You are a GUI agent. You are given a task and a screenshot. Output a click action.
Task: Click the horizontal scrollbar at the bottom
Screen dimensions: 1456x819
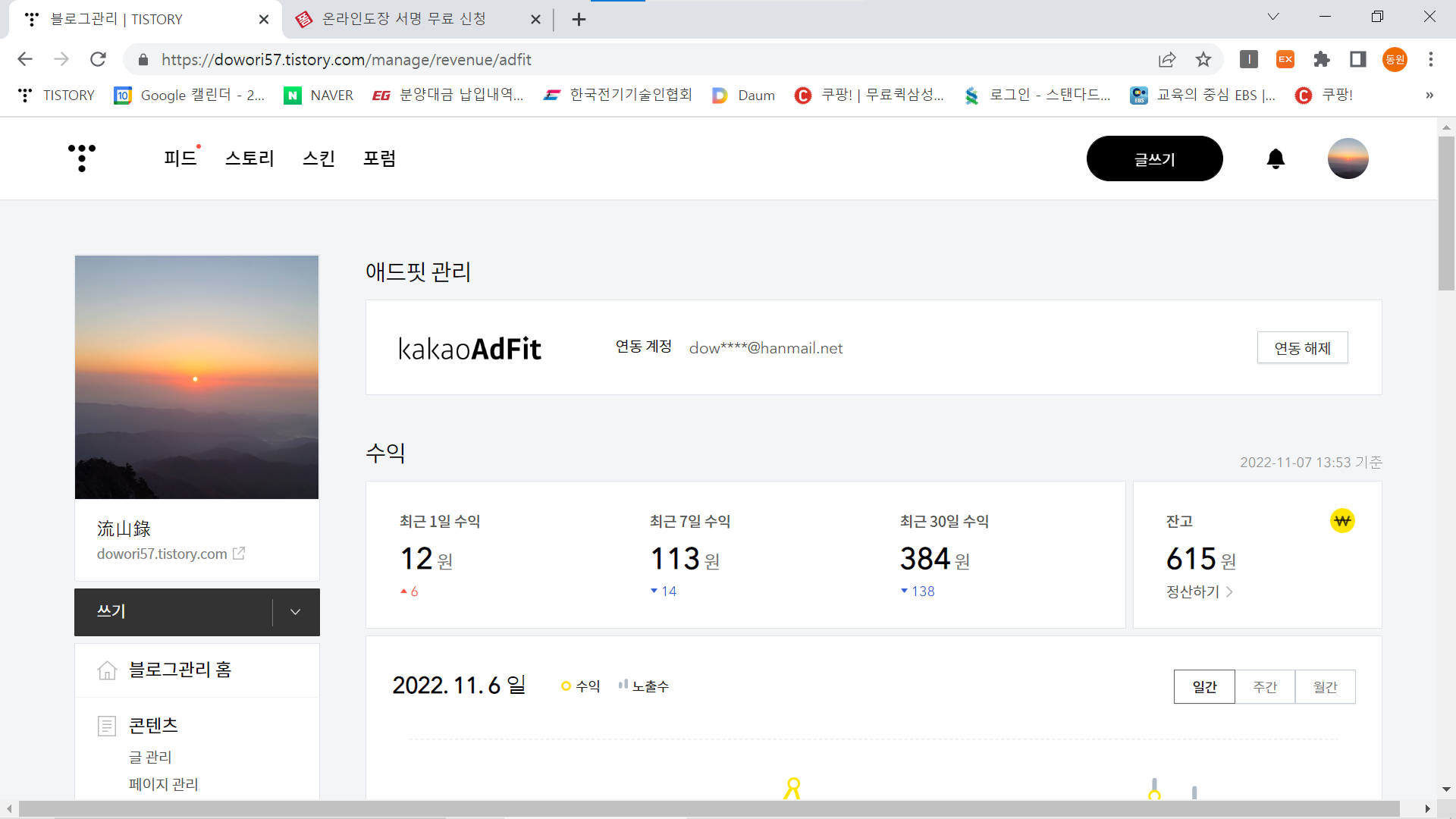pyautogui.click(x=709, y=808)
